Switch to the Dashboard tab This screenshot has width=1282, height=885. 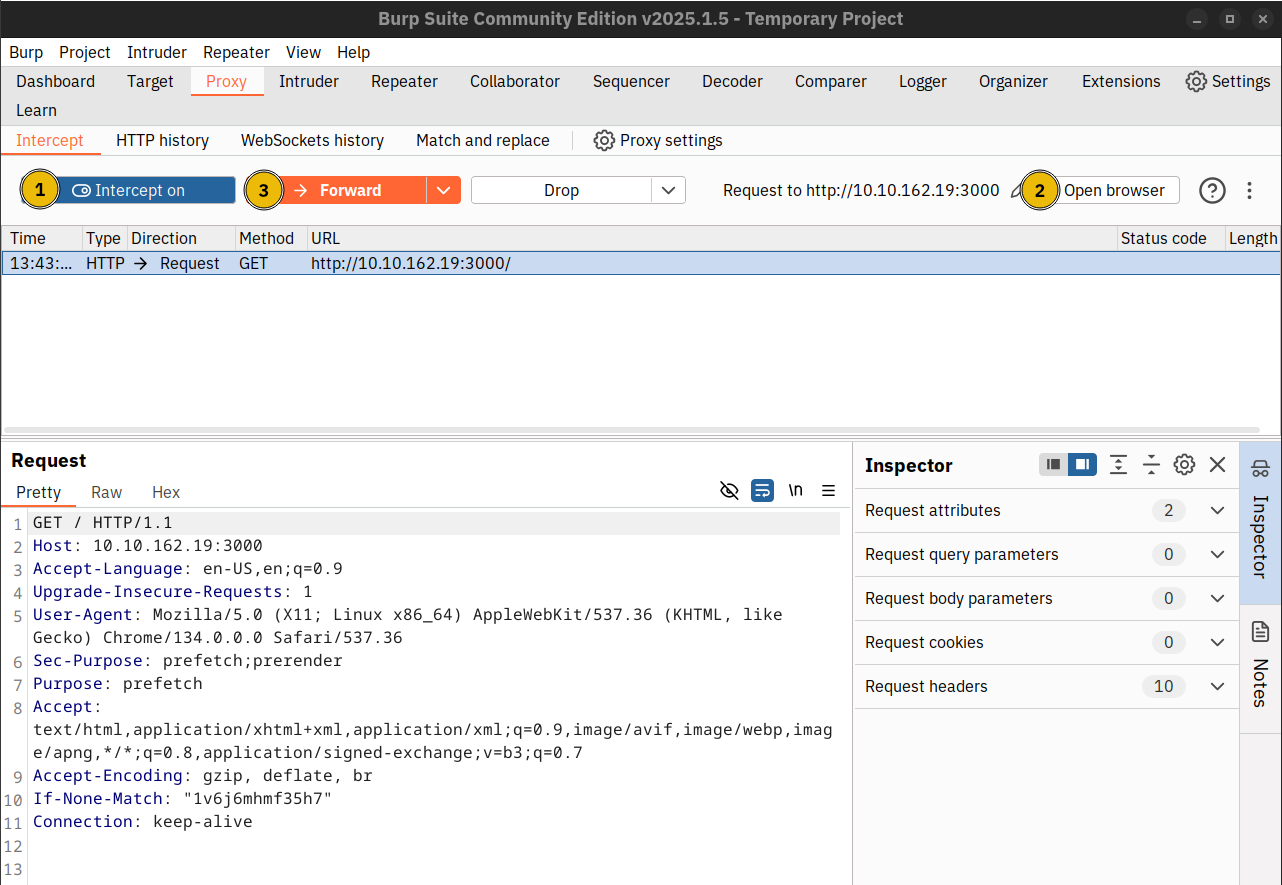coord(56,81)
